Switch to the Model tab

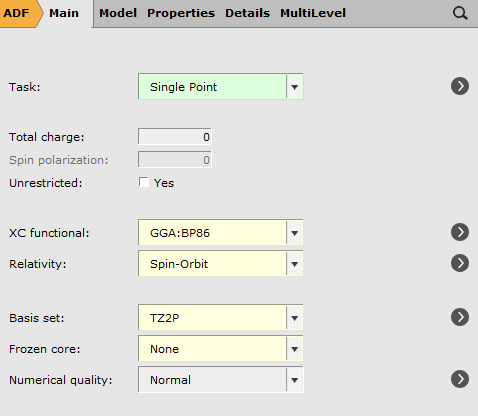coord(118,13)
